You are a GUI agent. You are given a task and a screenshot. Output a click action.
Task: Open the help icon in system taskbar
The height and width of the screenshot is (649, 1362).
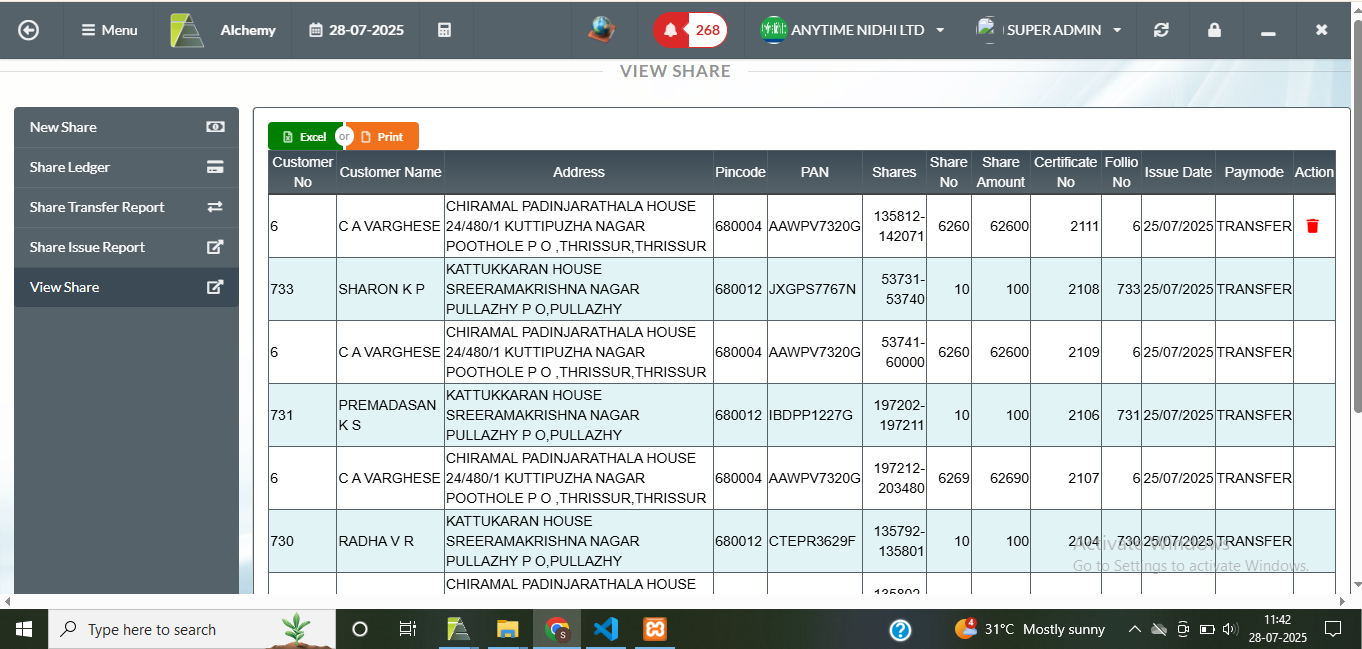click(900, 629)
